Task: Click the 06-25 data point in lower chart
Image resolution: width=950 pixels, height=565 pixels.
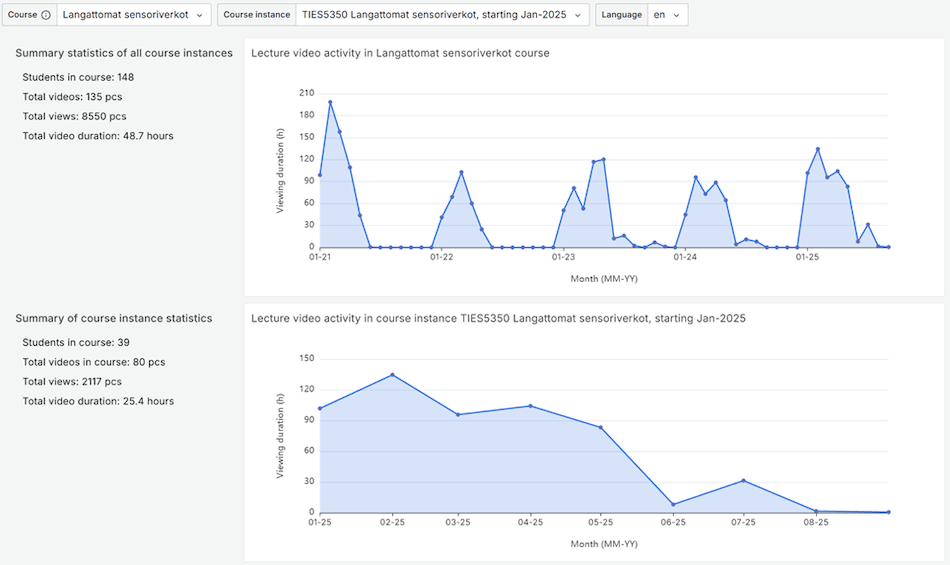Action: 674,504
